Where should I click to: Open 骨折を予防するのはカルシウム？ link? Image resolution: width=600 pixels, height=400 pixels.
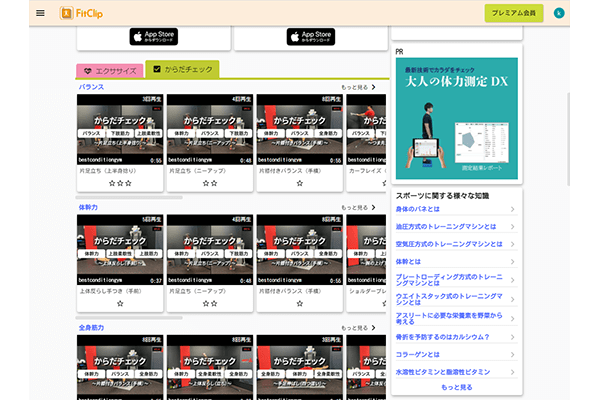coord(442,337)
